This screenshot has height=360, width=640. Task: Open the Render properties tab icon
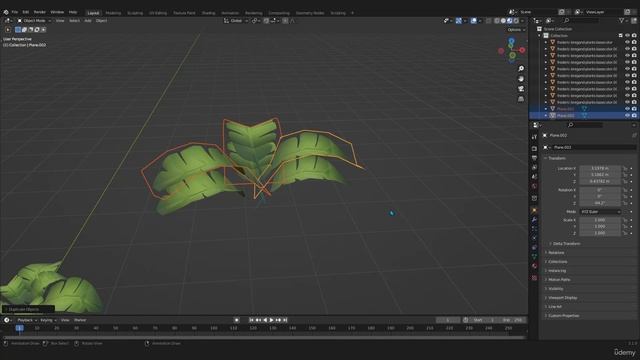click(x=534, y=149)
